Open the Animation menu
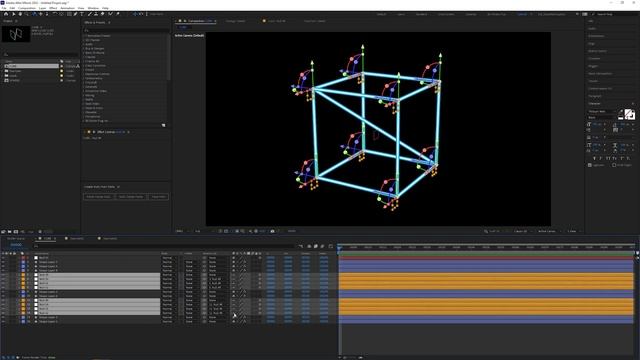640x360 pixels. 67,8
